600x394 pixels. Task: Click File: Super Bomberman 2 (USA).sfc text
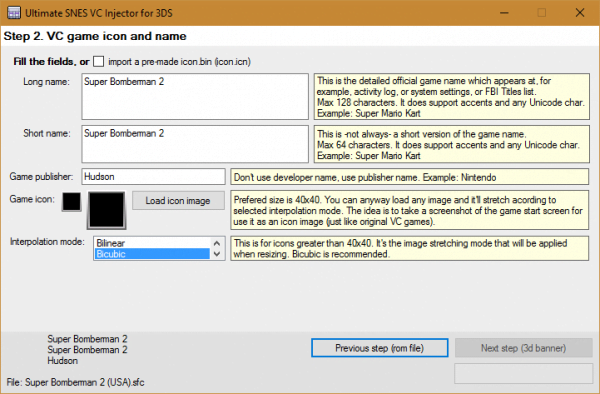click(75, 382)
